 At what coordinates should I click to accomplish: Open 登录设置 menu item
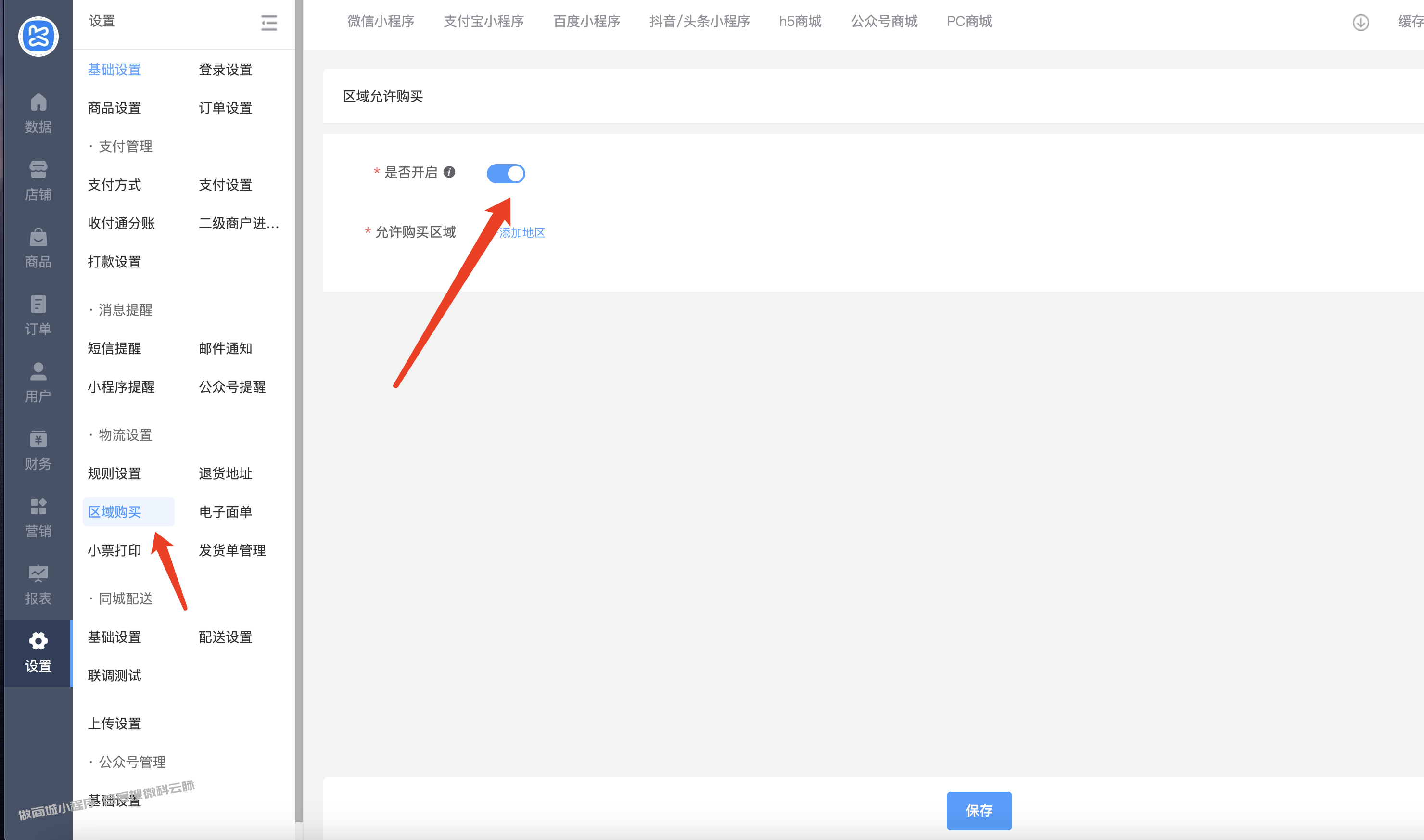point(225,70)
